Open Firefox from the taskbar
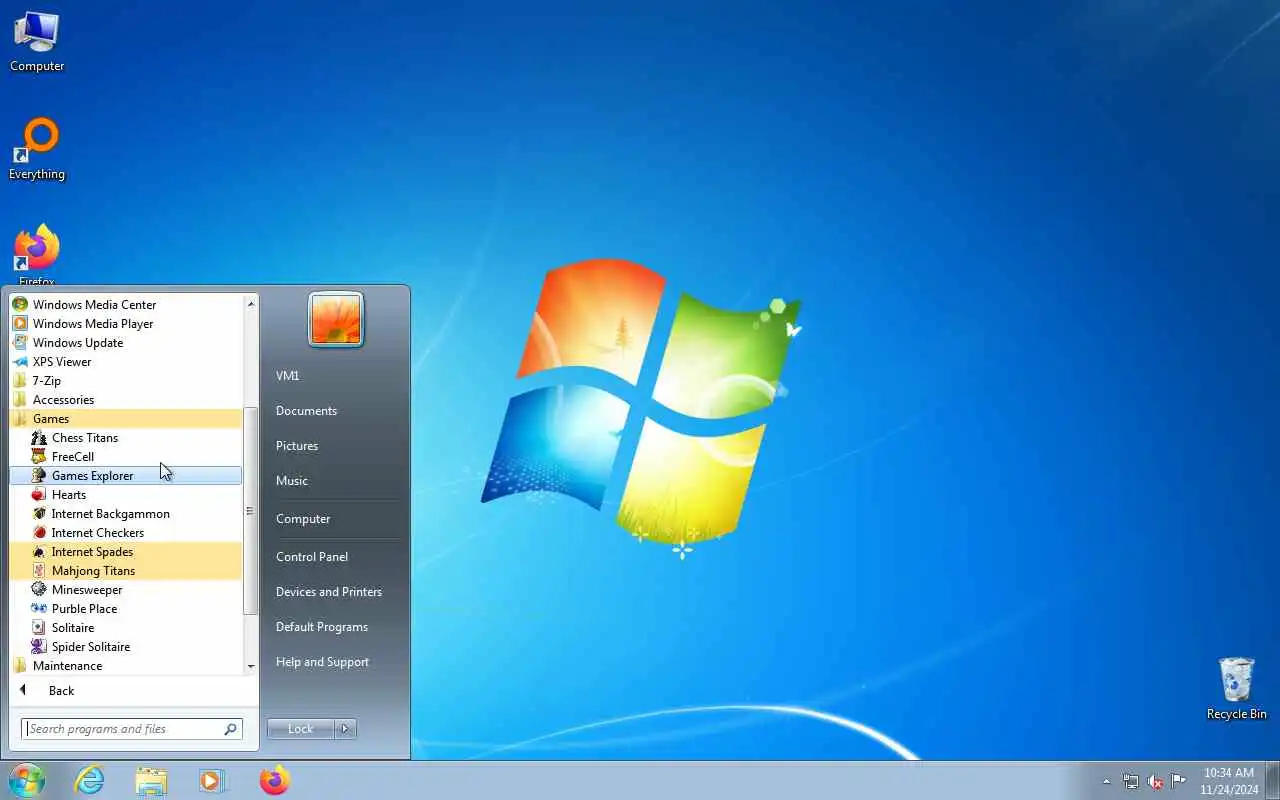This screenshot has width=1280, height=800. tap(274, 780)
